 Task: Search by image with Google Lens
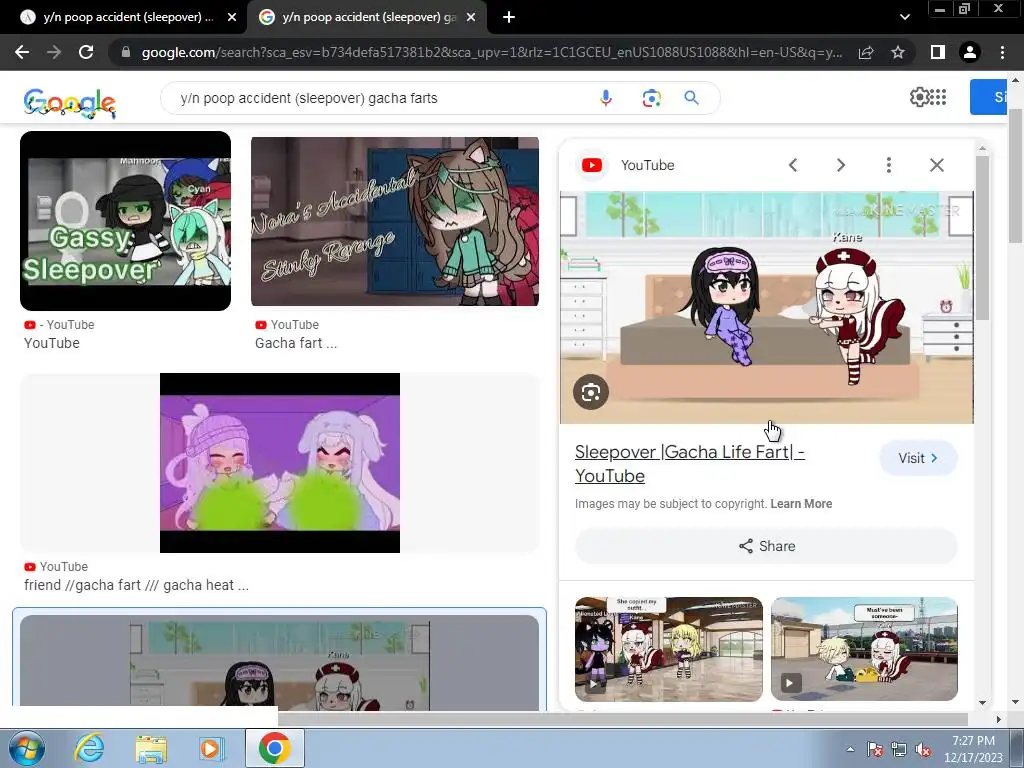[651, 98]
